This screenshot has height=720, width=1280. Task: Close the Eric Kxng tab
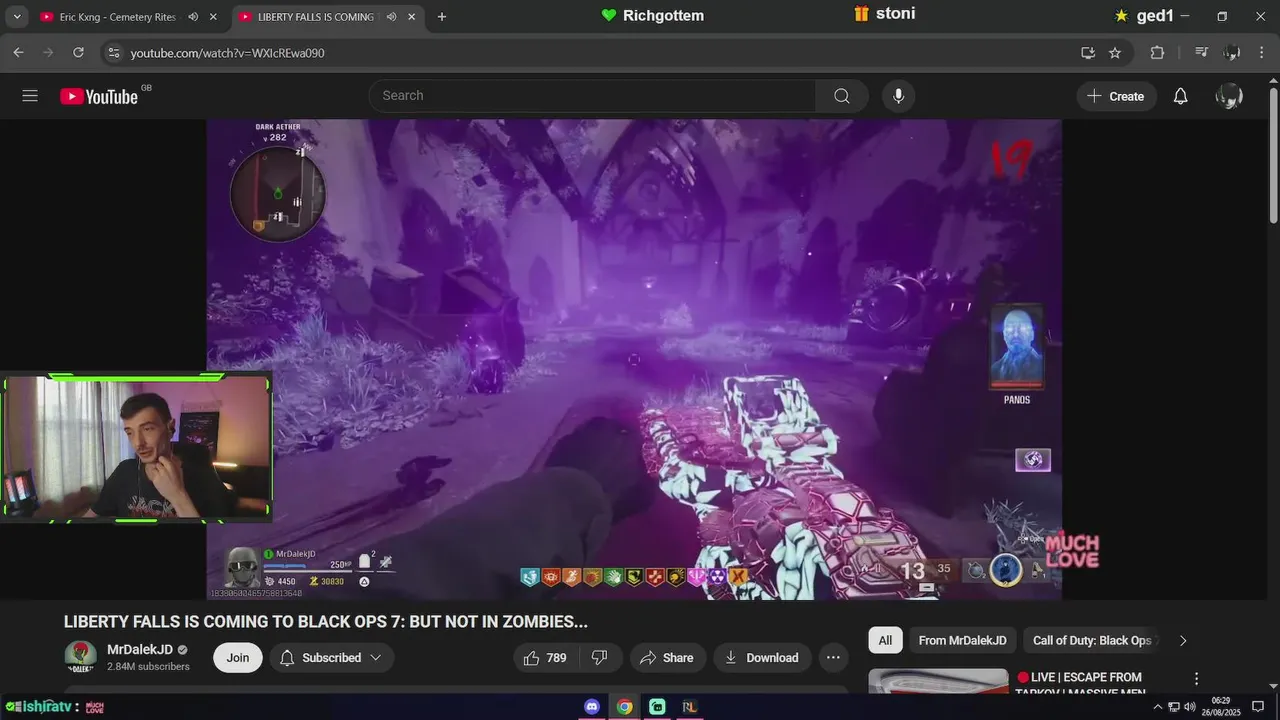(x=213, y=17)
